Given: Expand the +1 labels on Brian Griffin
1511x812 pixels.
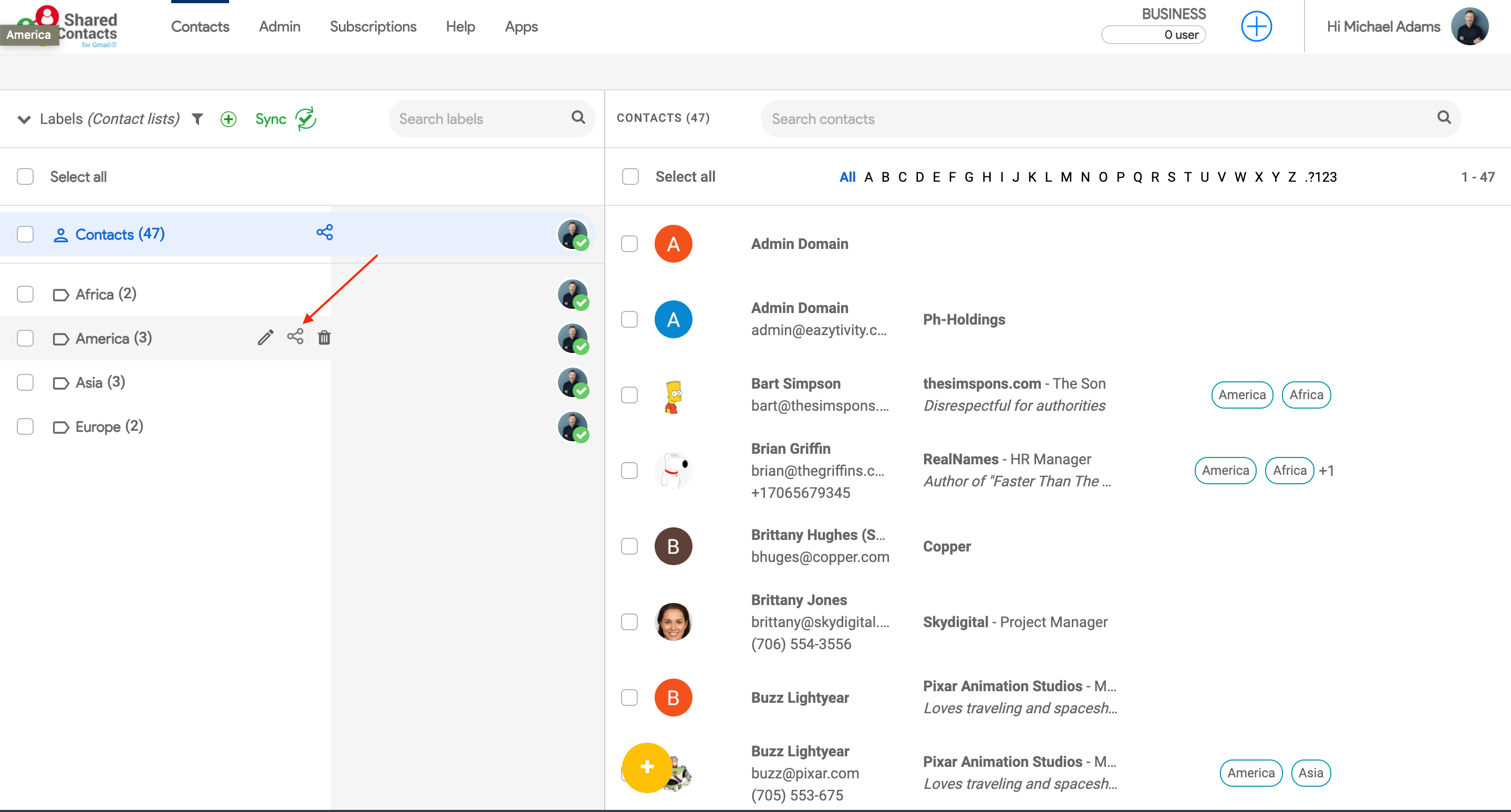Looking at the screenshot, I should coord(1326,470).
